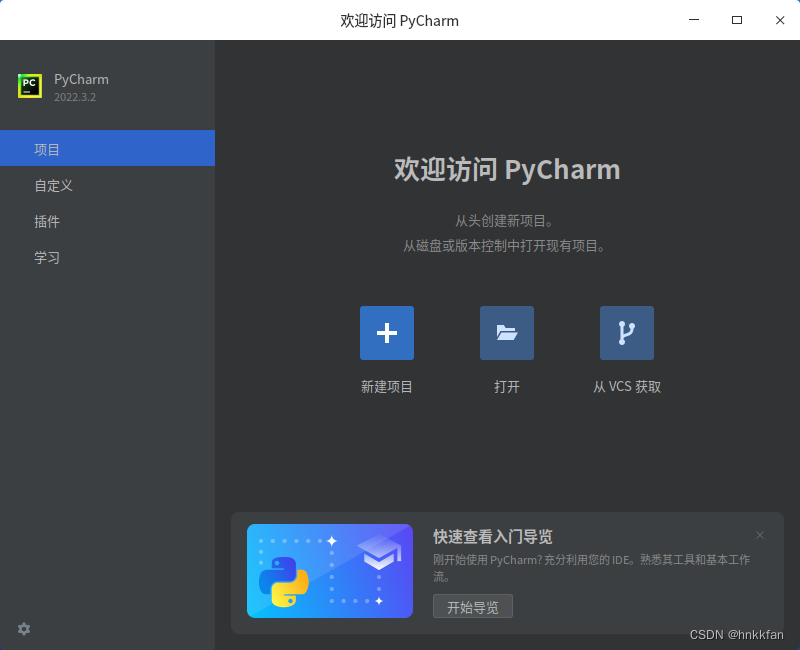
Task: Switch to the 插件 section
Action: click(x=107, y=221)
